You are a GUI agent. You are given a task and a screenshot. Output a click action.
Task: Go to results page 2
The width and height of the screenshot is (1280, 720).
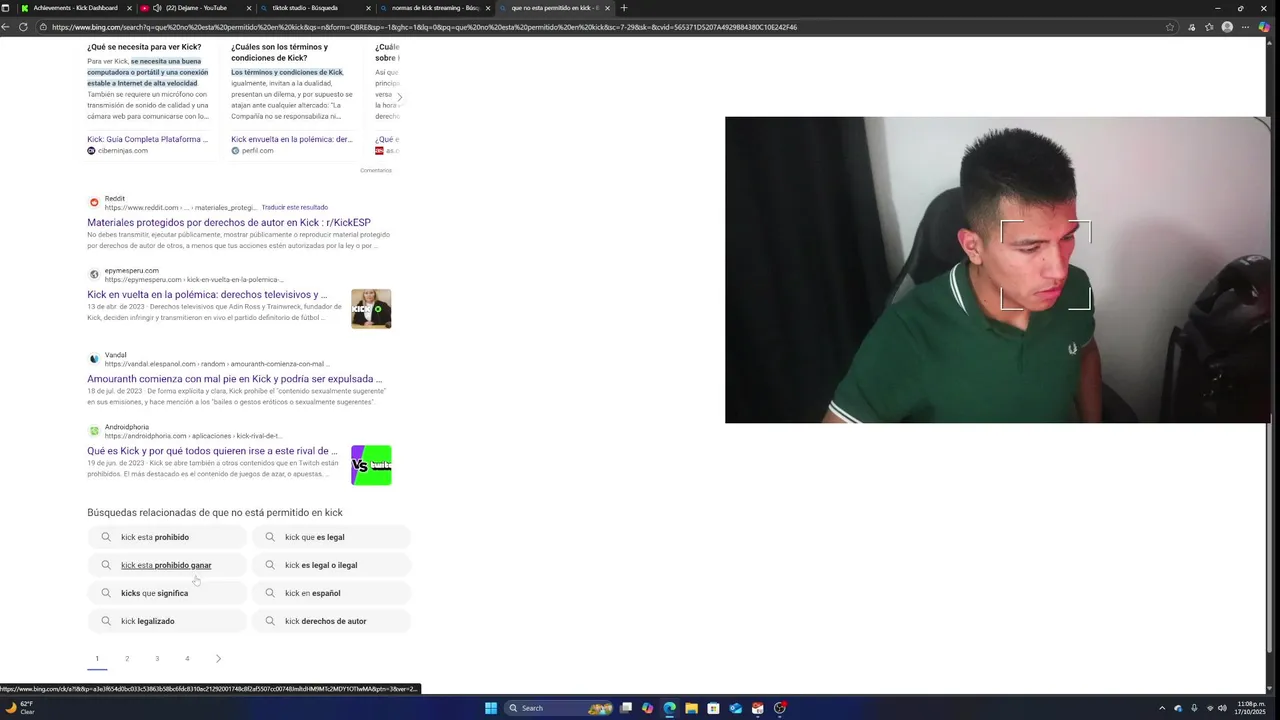127,658
